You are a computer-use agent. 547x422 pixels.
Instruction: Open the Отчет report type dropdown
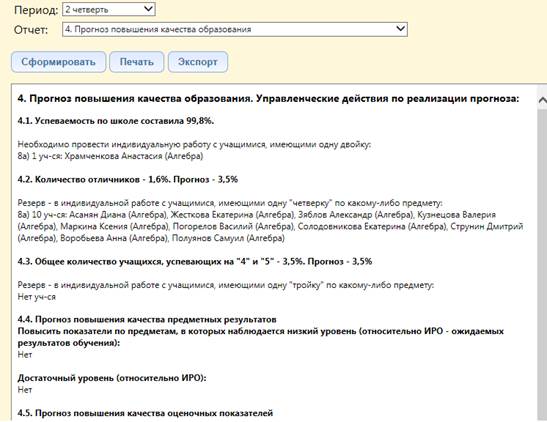(x=235, y=29)
